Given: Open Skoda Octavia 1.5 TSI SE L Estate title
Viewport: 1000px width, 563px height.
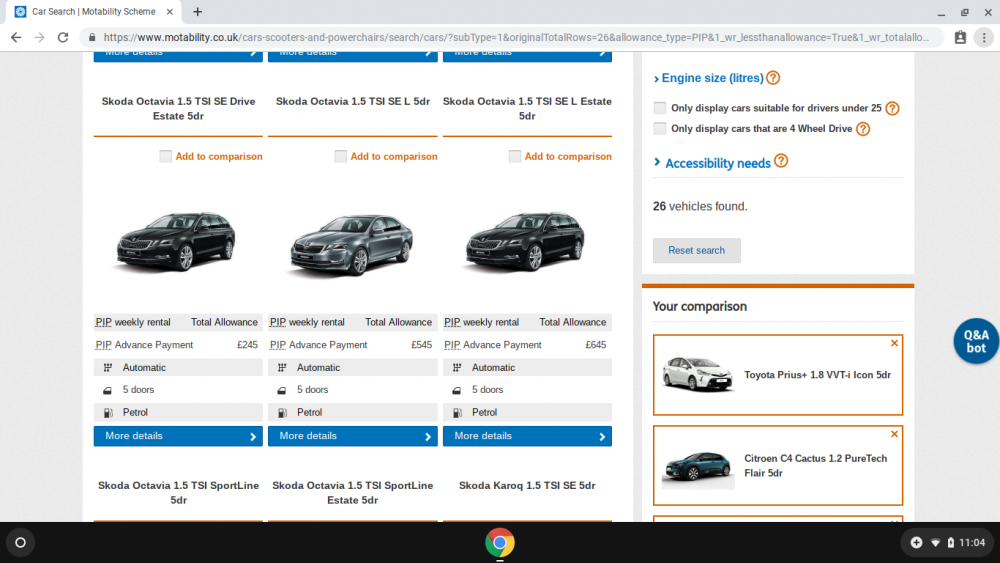Looking at the screenshot, I should pos(527,108).
